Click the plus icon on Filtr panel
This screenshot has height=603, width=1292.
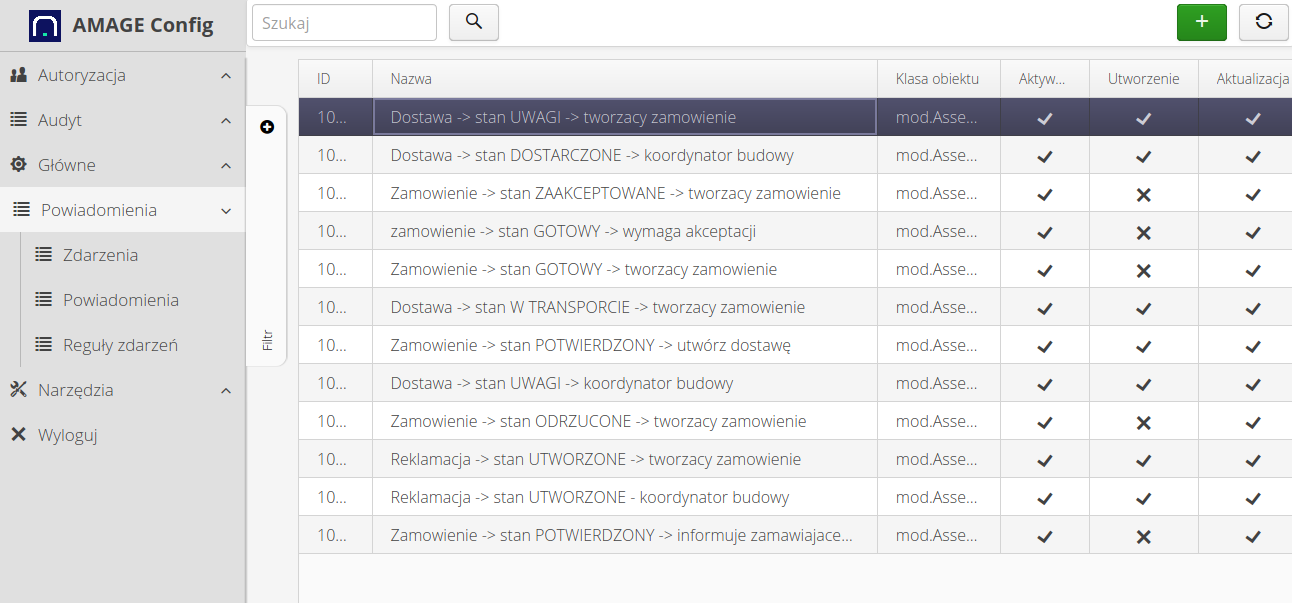[x=266, y=127]
